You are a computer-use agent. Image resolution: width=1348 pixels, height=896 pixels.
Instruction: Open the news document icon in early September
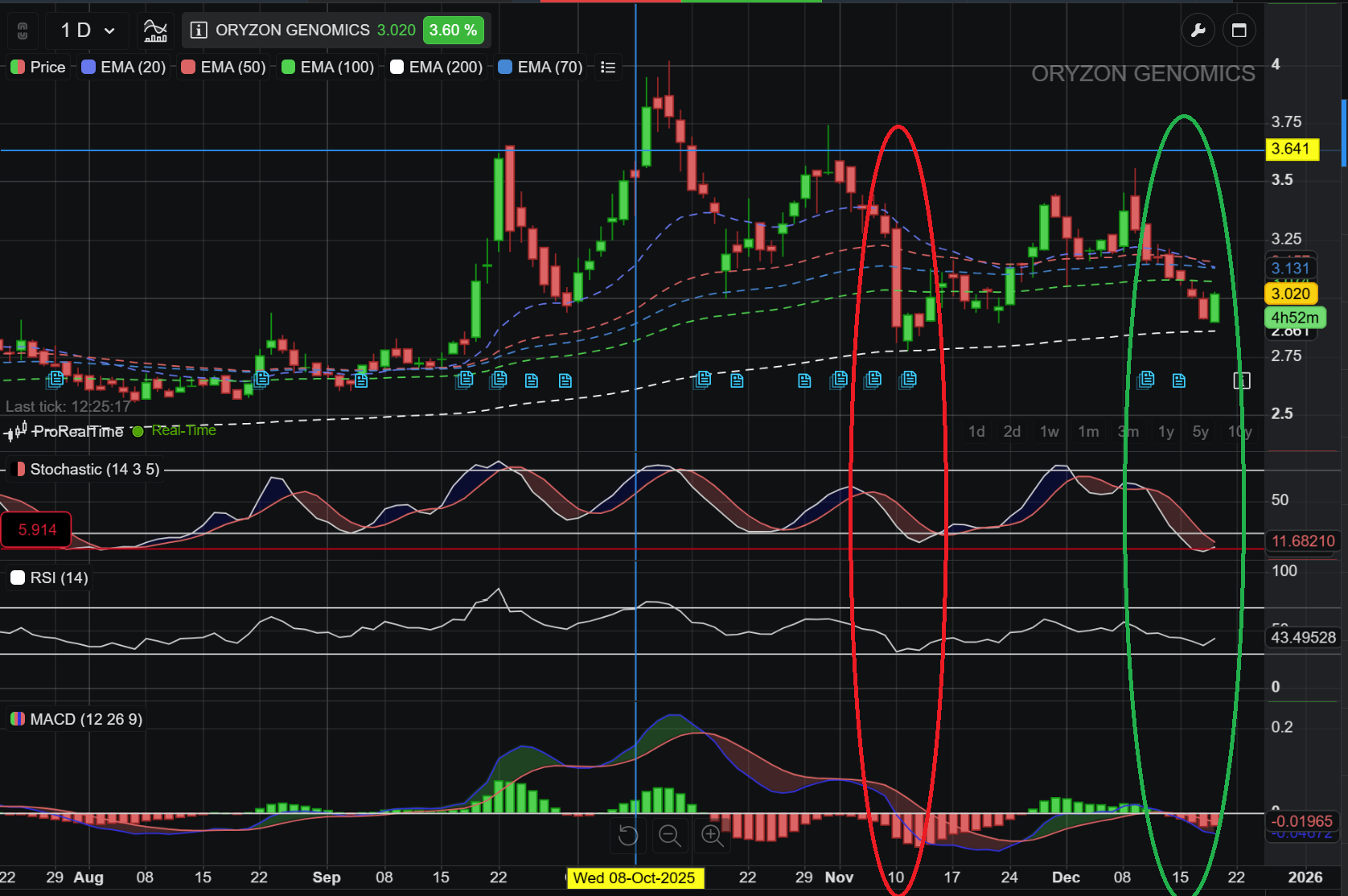coord(361,380)
